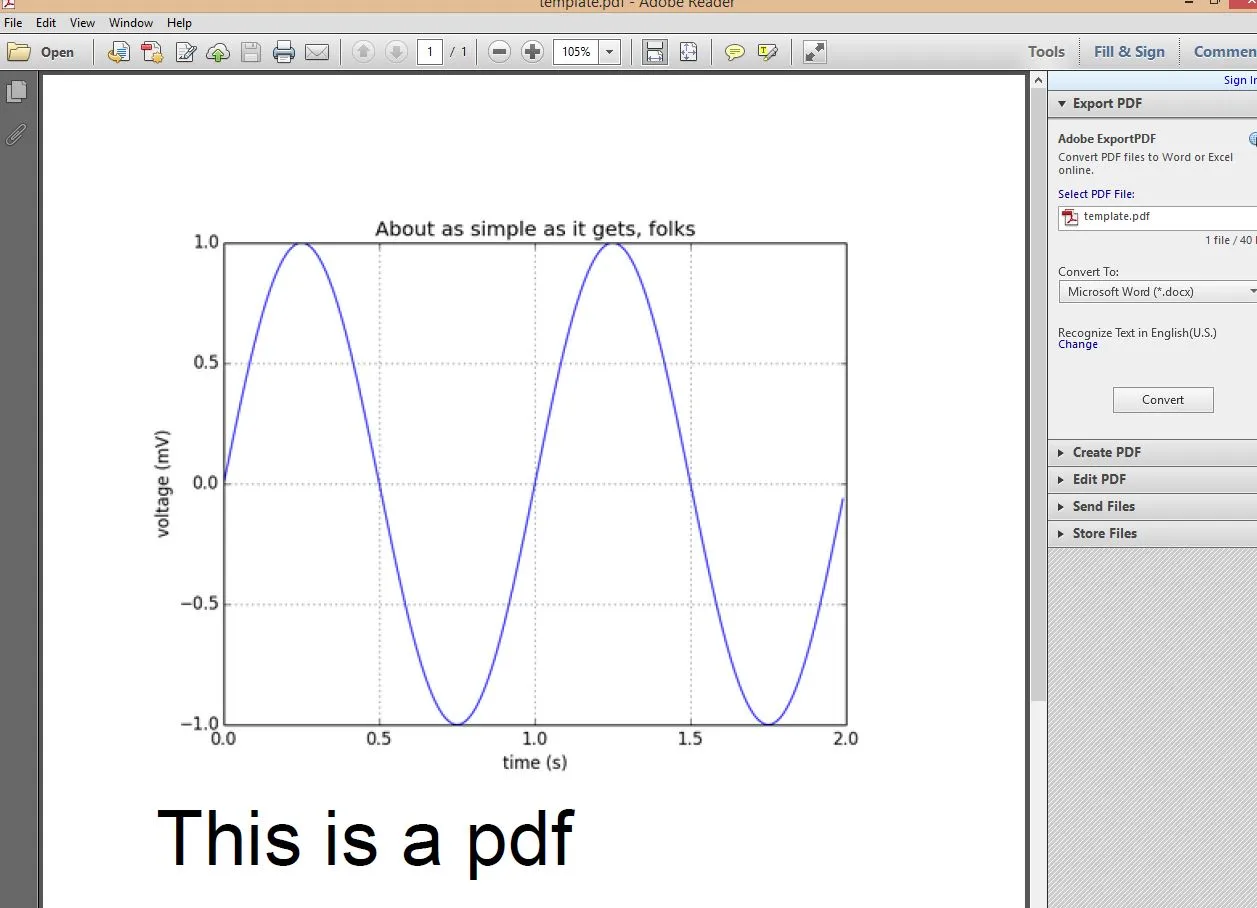
Task: Show attachments paperclip panel icon
Action: point(16,134)
